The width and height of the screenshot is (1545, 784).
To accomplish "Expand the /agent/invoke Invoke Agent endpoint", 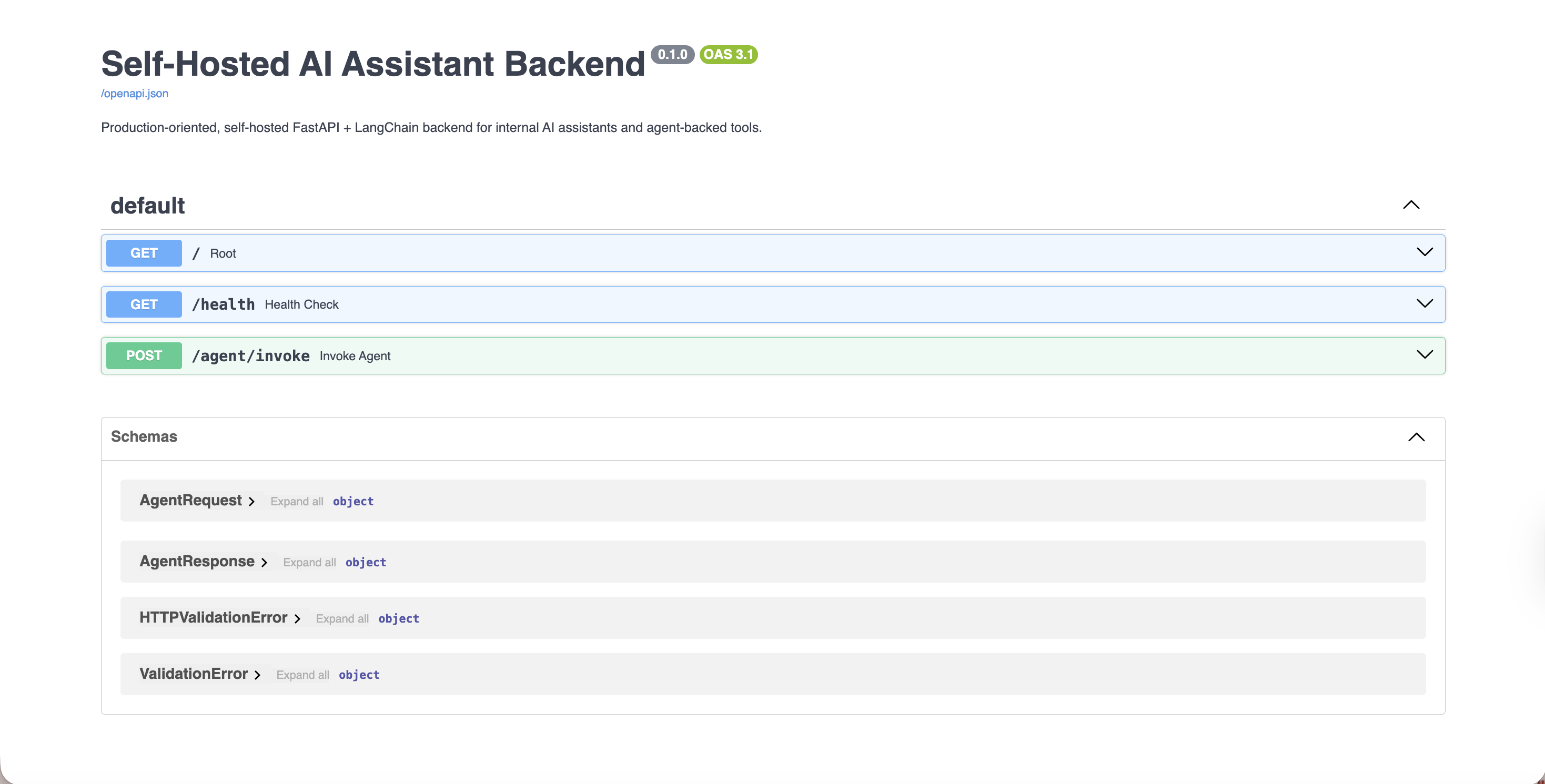I will (x=1425, y=355).
